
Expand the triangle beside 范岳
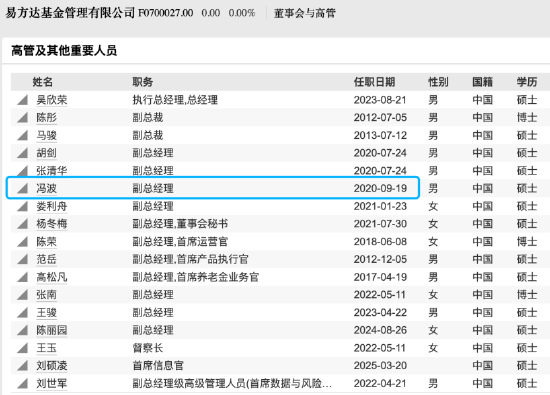pyautogui.click(x=22, y=259)
